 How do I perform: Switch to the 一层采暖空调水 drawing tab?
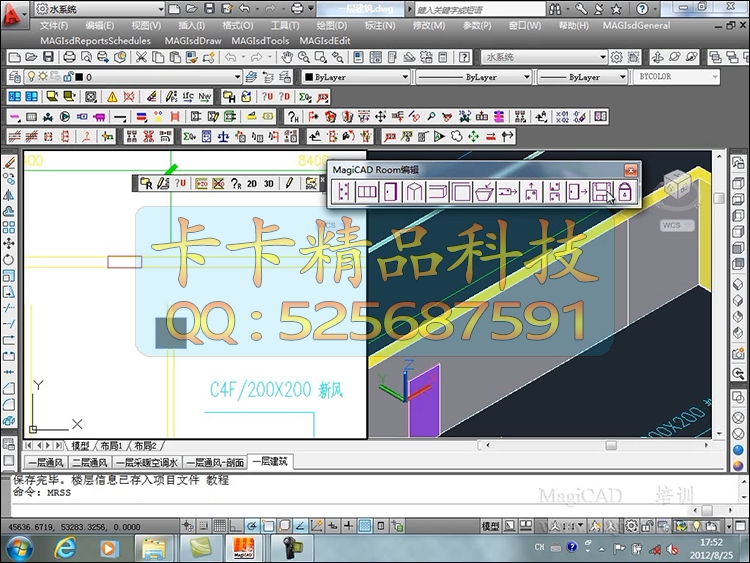pyautogui.click(x=147, y=463)
